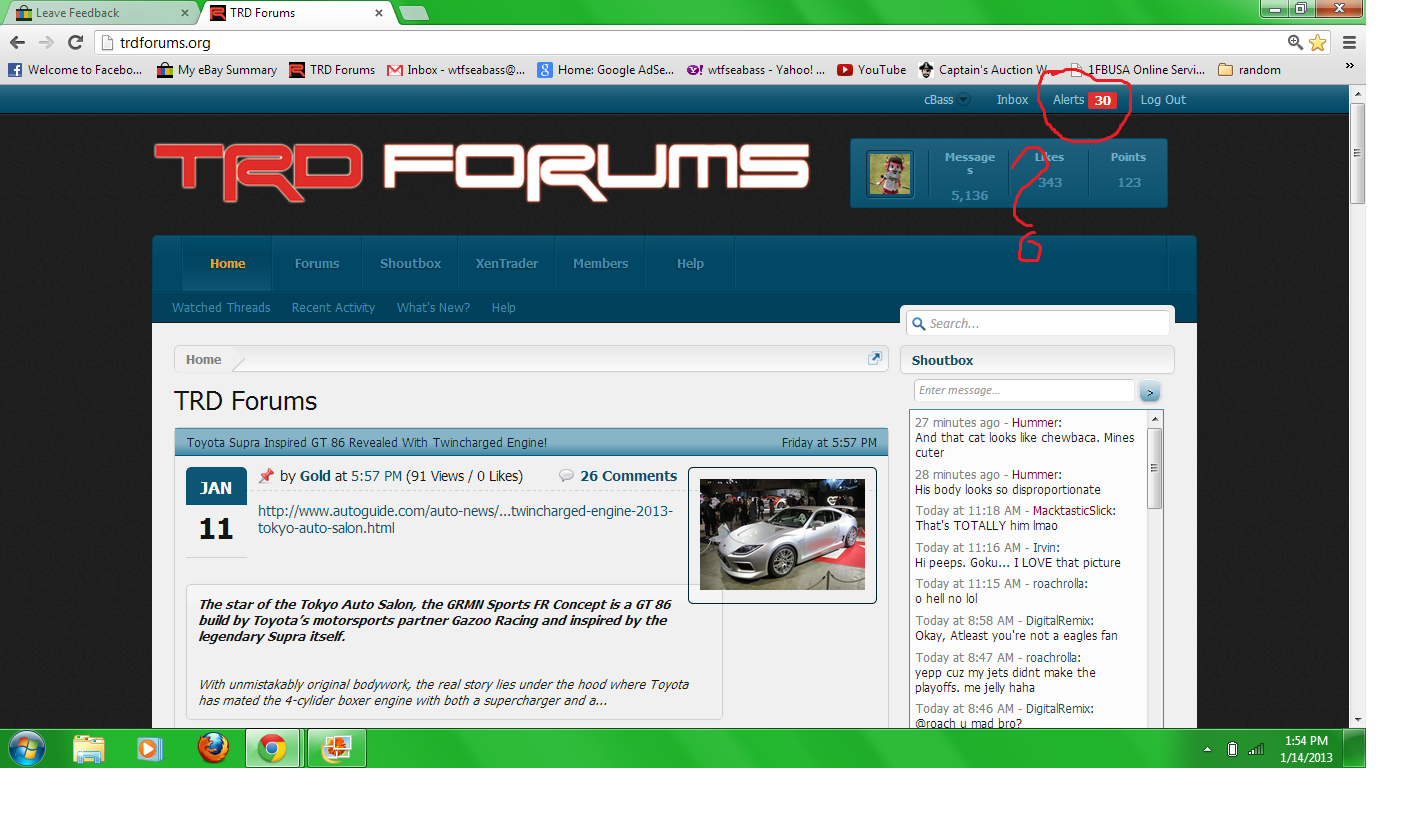Screen dimensions: 1426x830
Task: Show hidden tray icons arrow
Action: click(1207, 749)
